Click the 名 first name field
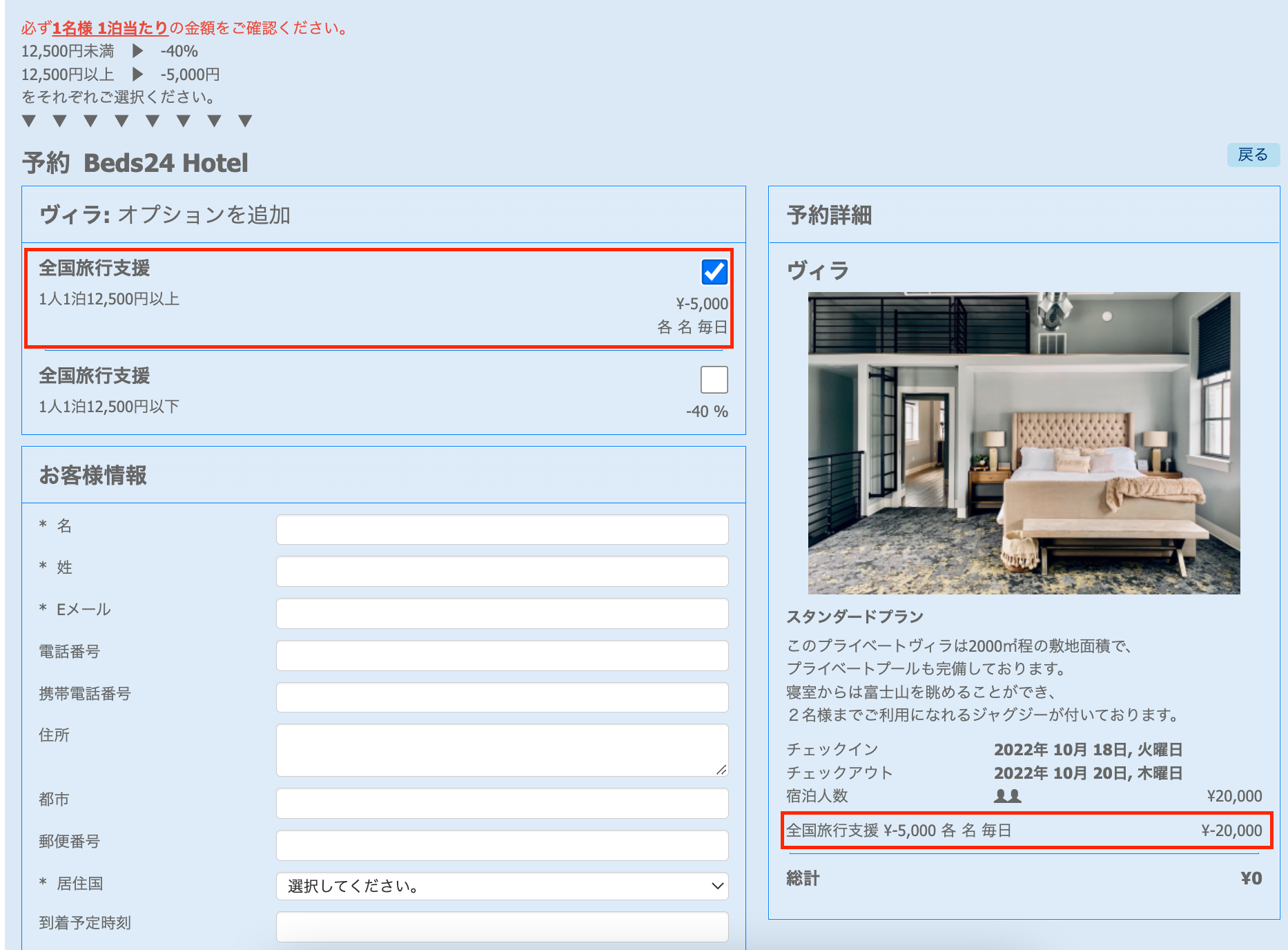Image resolution: width=1288 pixels, height=950 pixels. click(502, 530)
